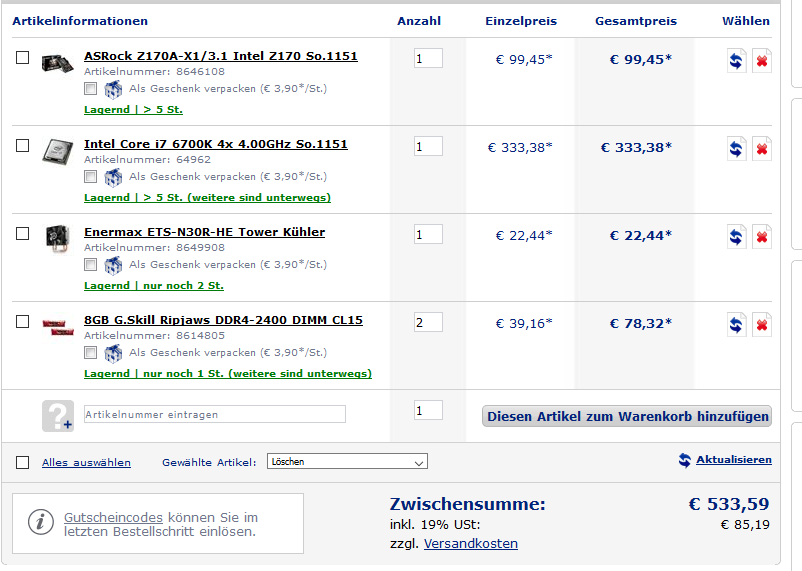
Task: Open Intel Core i7 6700K product link
Action: [x=215, y=144]
